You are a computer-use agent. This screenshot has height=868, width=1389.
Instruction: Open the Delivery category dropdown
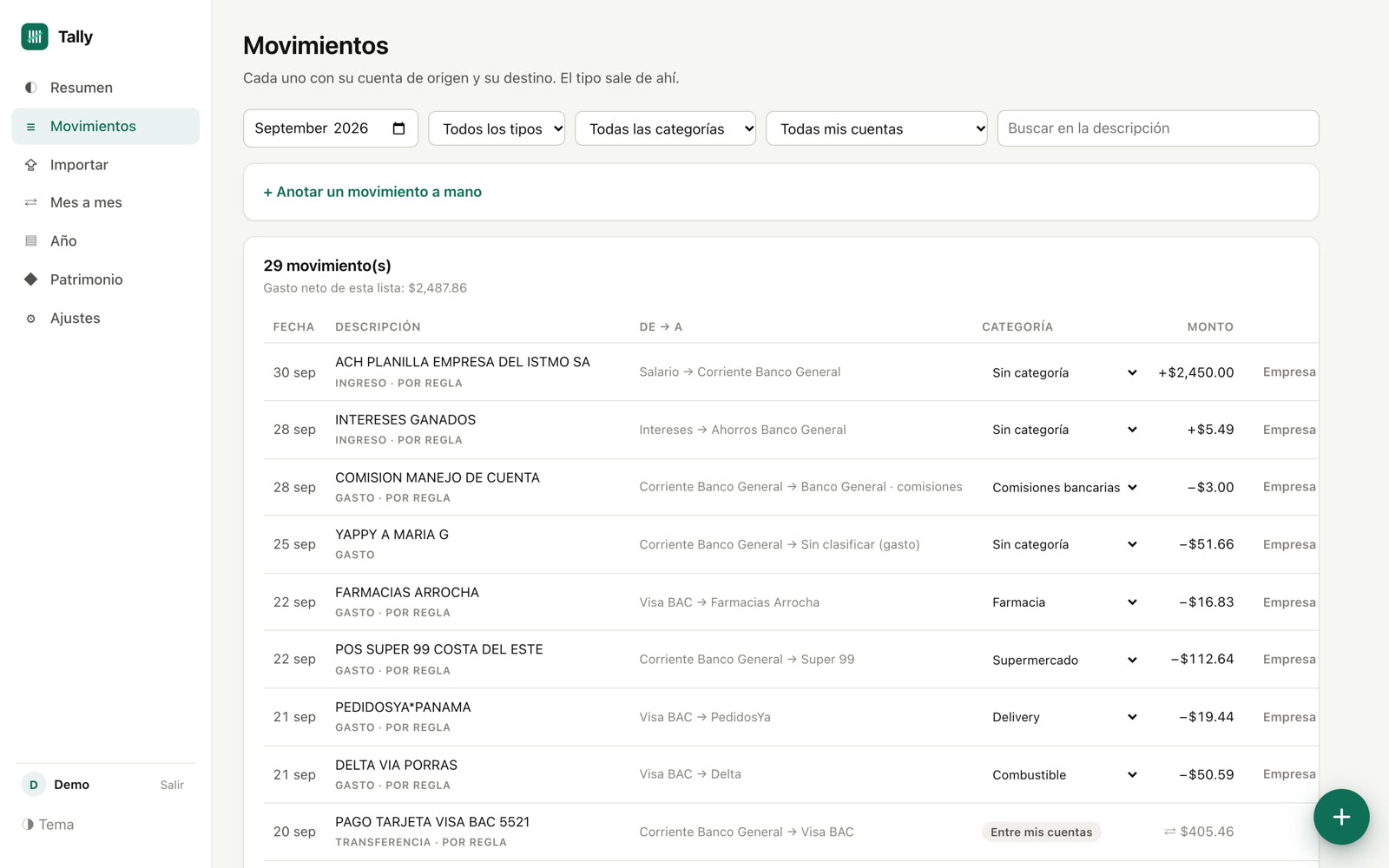(x=1064, y=717)
